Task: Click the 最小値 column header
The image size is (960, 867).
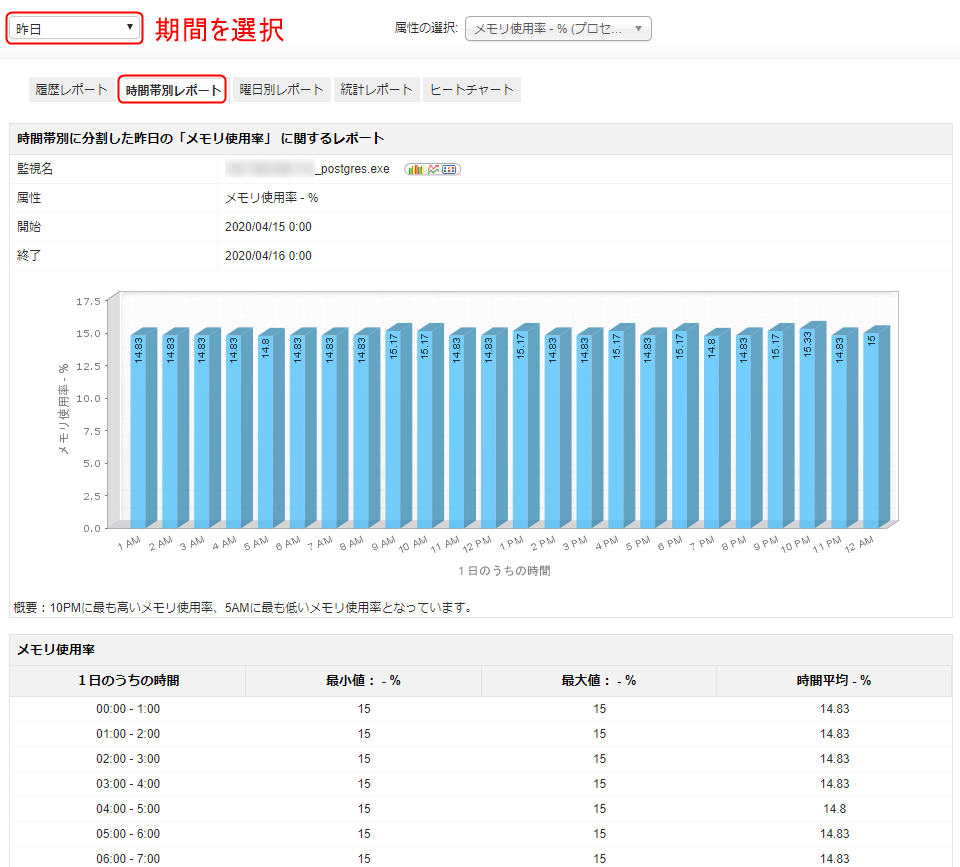Action: click(x=363, y=681)
